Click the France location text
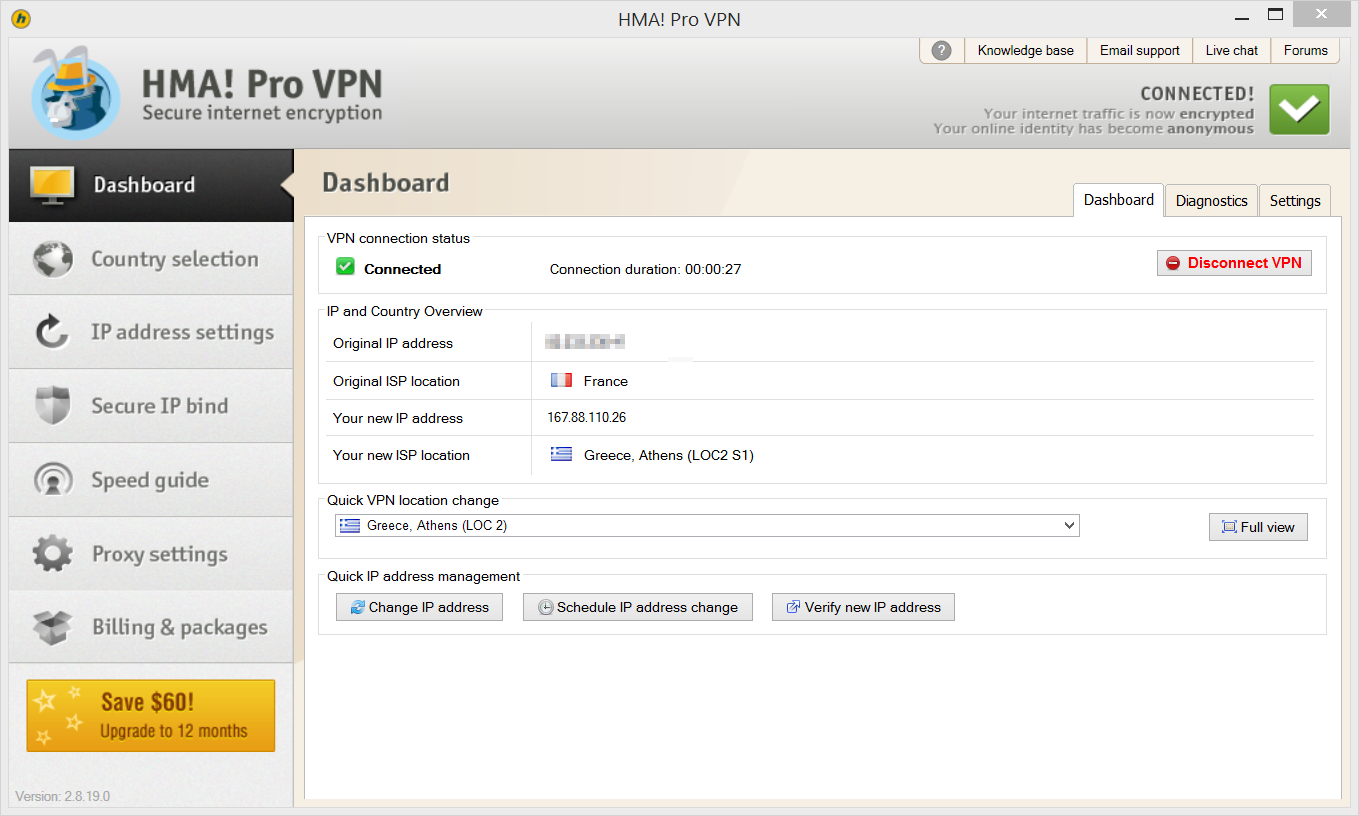The width and height of the screenshot is (1359, 816). (606, 381)
